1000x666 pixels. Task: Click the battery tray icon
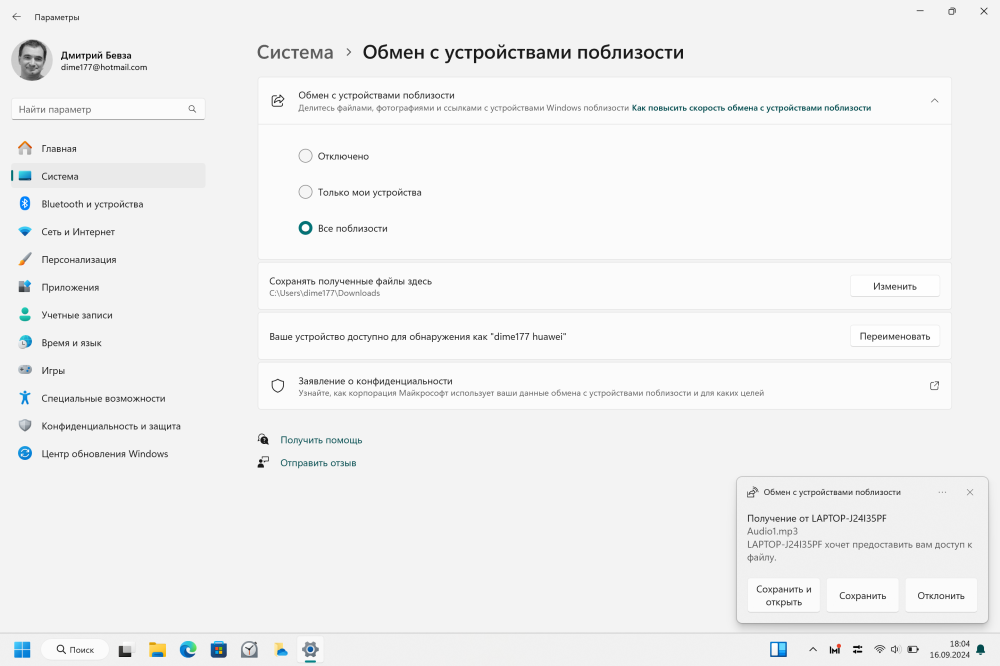pos(913,649)
